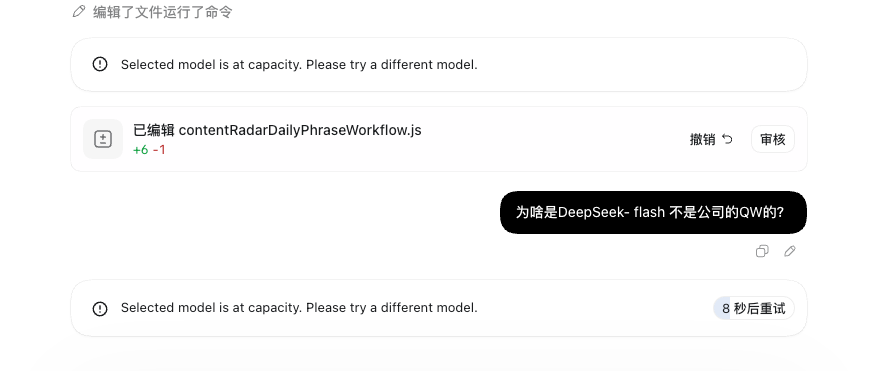Select the second 'Selected model is at capacity' message
Viewport: 883px width, 371px height.
pos(299,308)
